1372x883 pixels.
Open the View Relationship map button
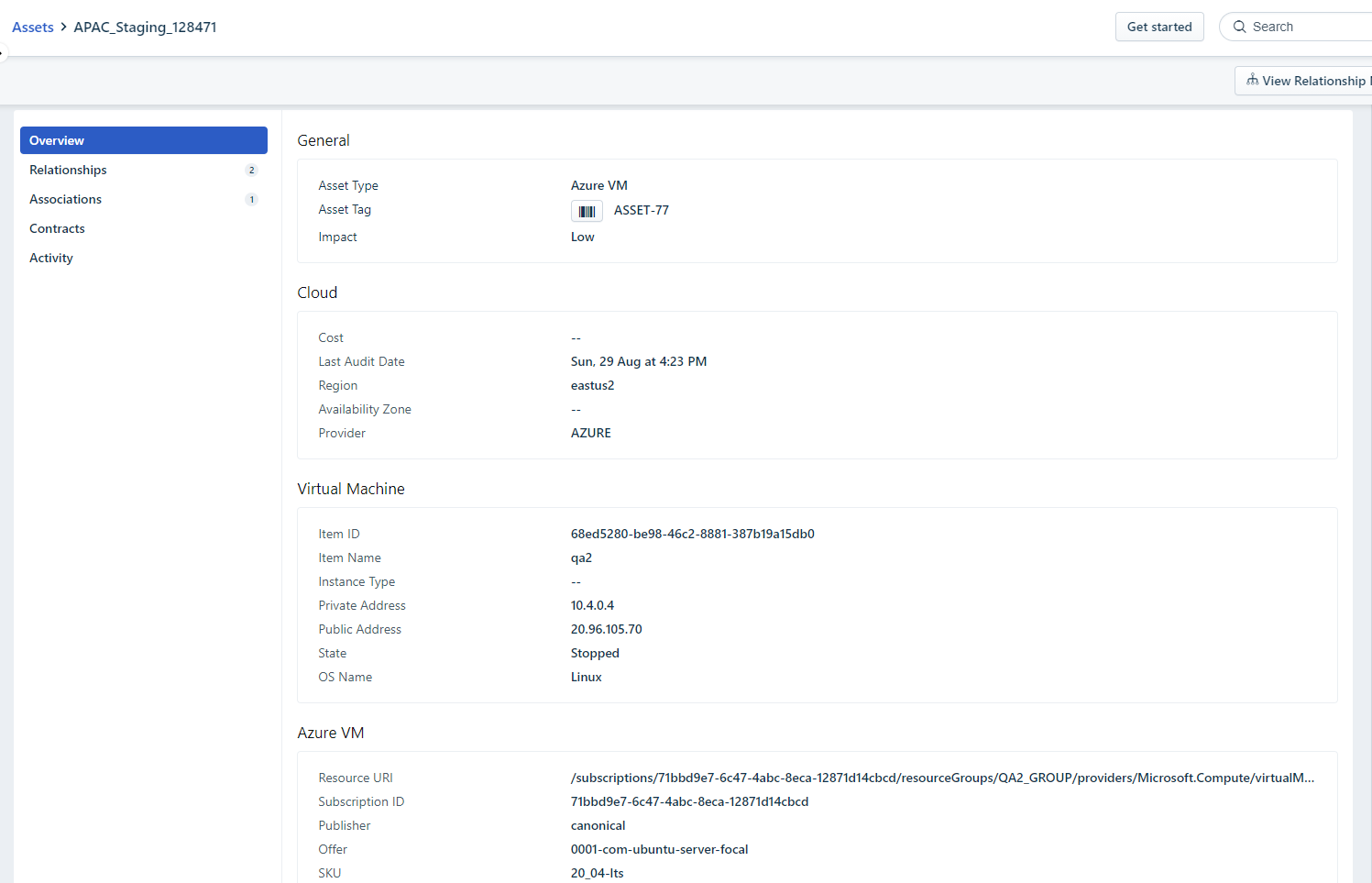point(1303,81)
